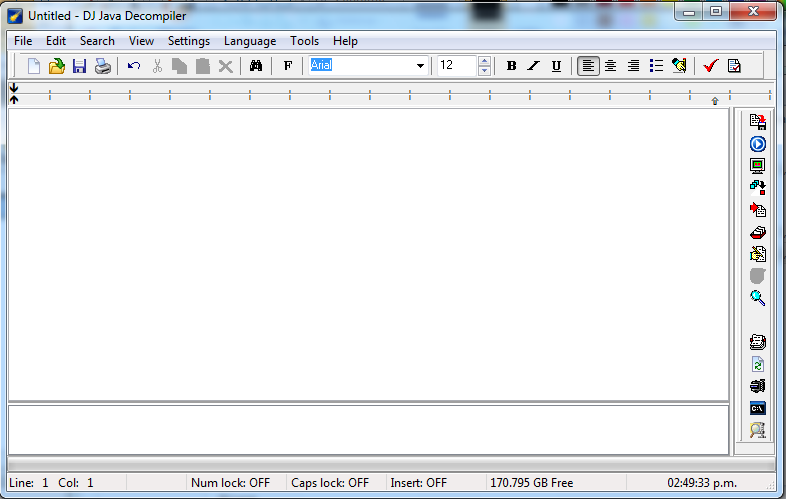Click the New document icon
The width and height of the screenshot is (786, 499).
point(34,66)
